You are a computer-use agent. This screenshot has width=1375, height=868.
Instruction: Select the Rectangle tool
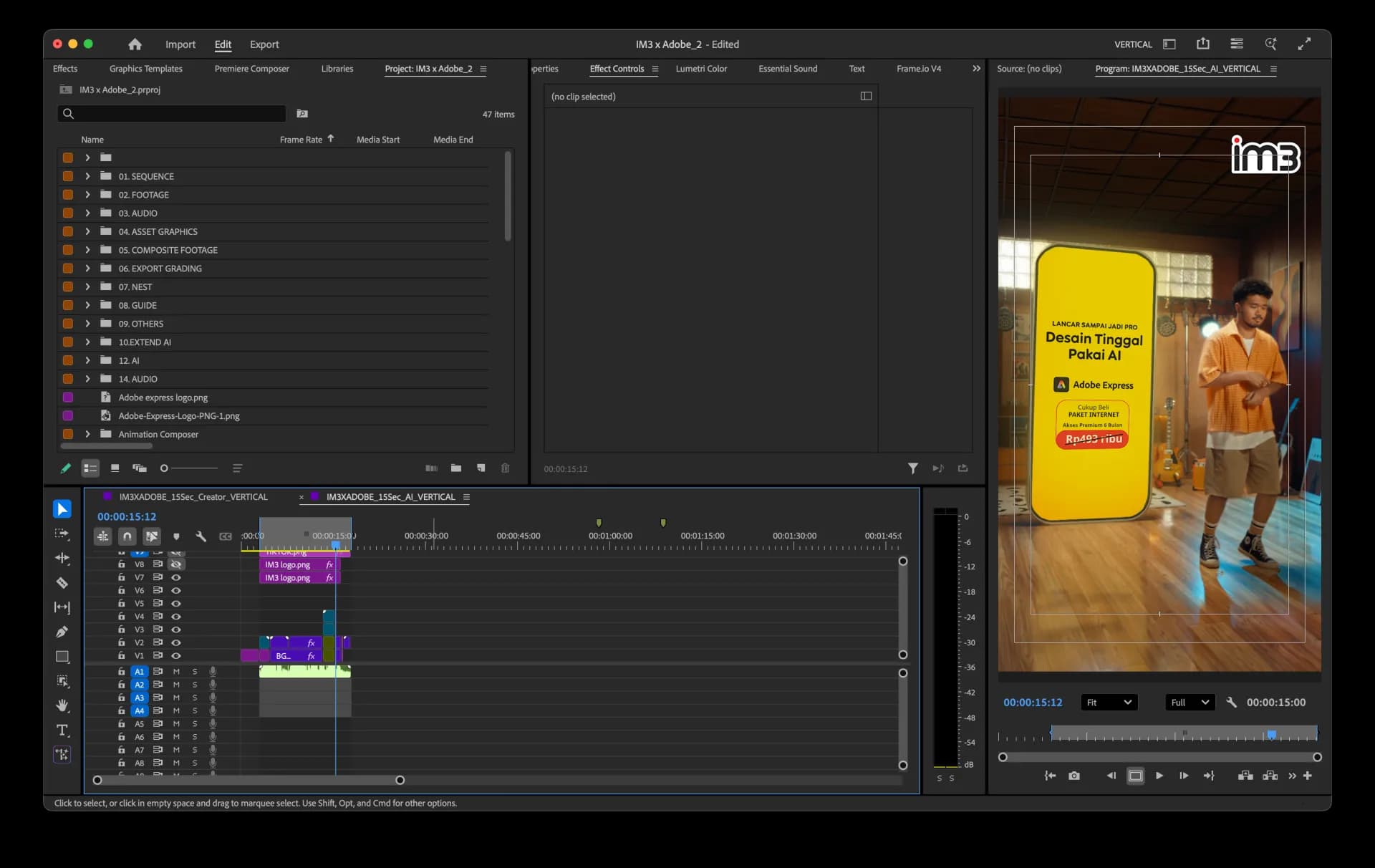coord(62,656)
